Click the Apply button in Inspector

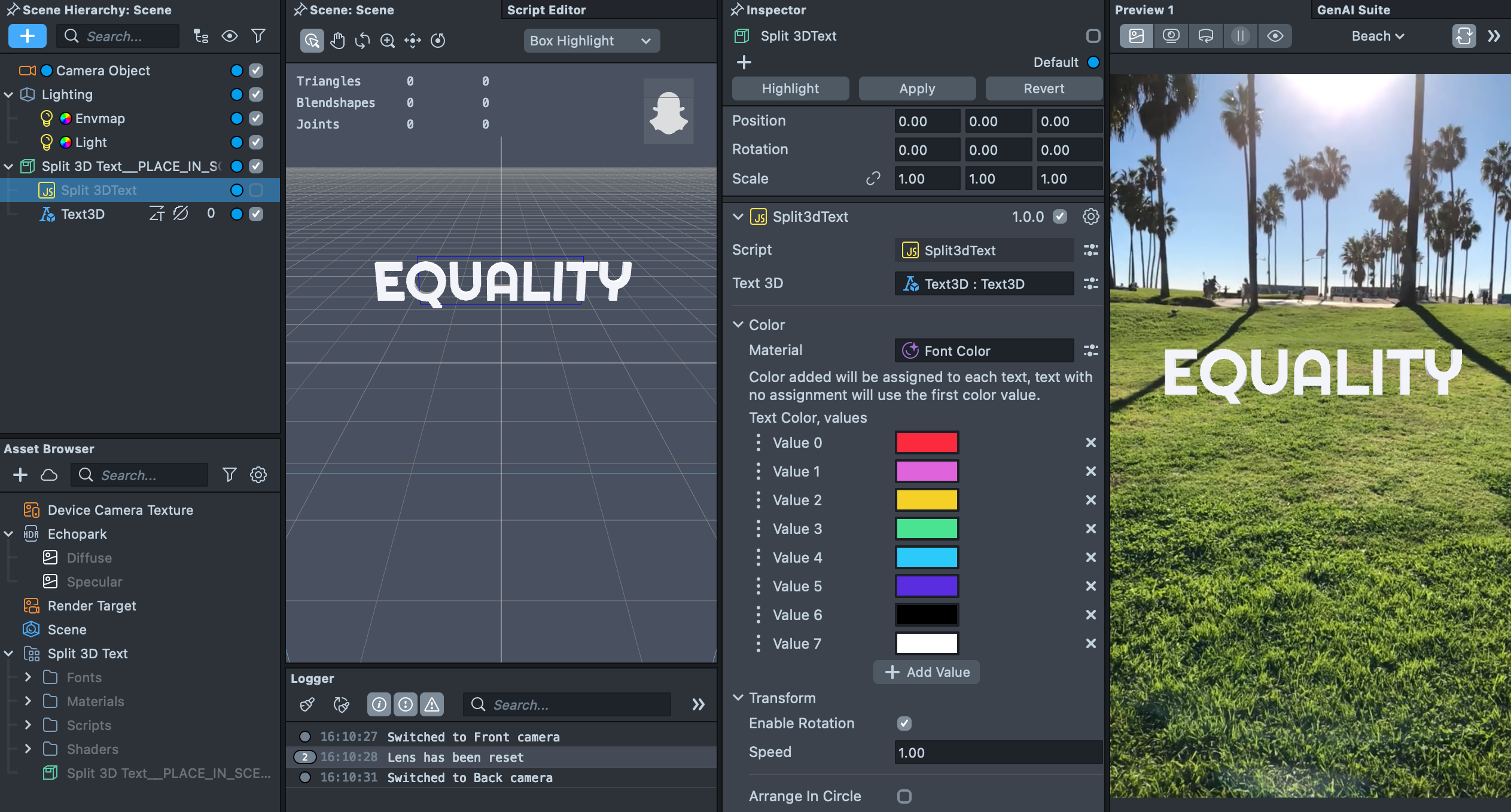pyautogui.click(x=916, y=88)
